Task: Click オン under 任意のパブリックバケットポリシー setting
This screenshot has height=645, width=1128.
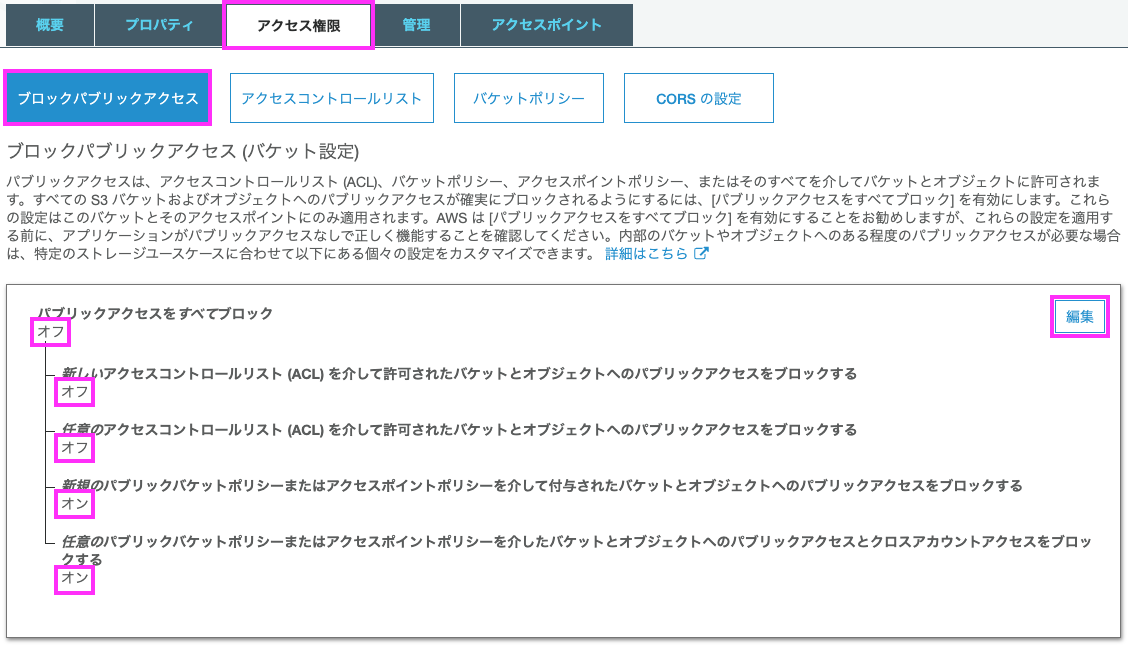Action: coord(74,578)
